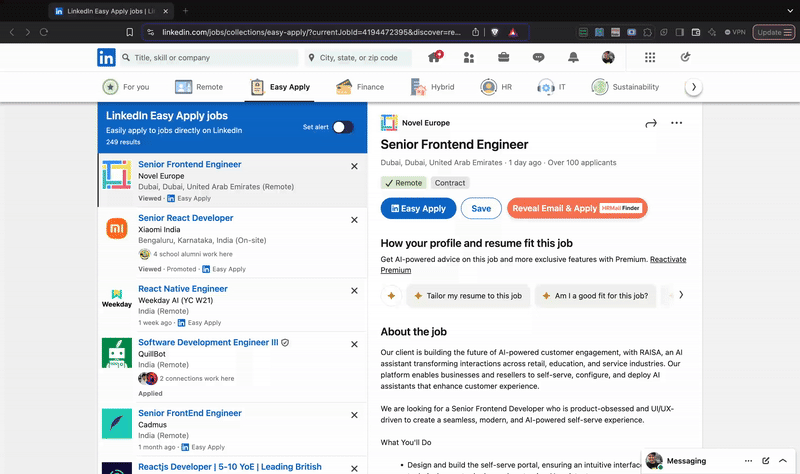Click the browser address bar URL
Screen dimensions: 800x474
pos(311,32)
